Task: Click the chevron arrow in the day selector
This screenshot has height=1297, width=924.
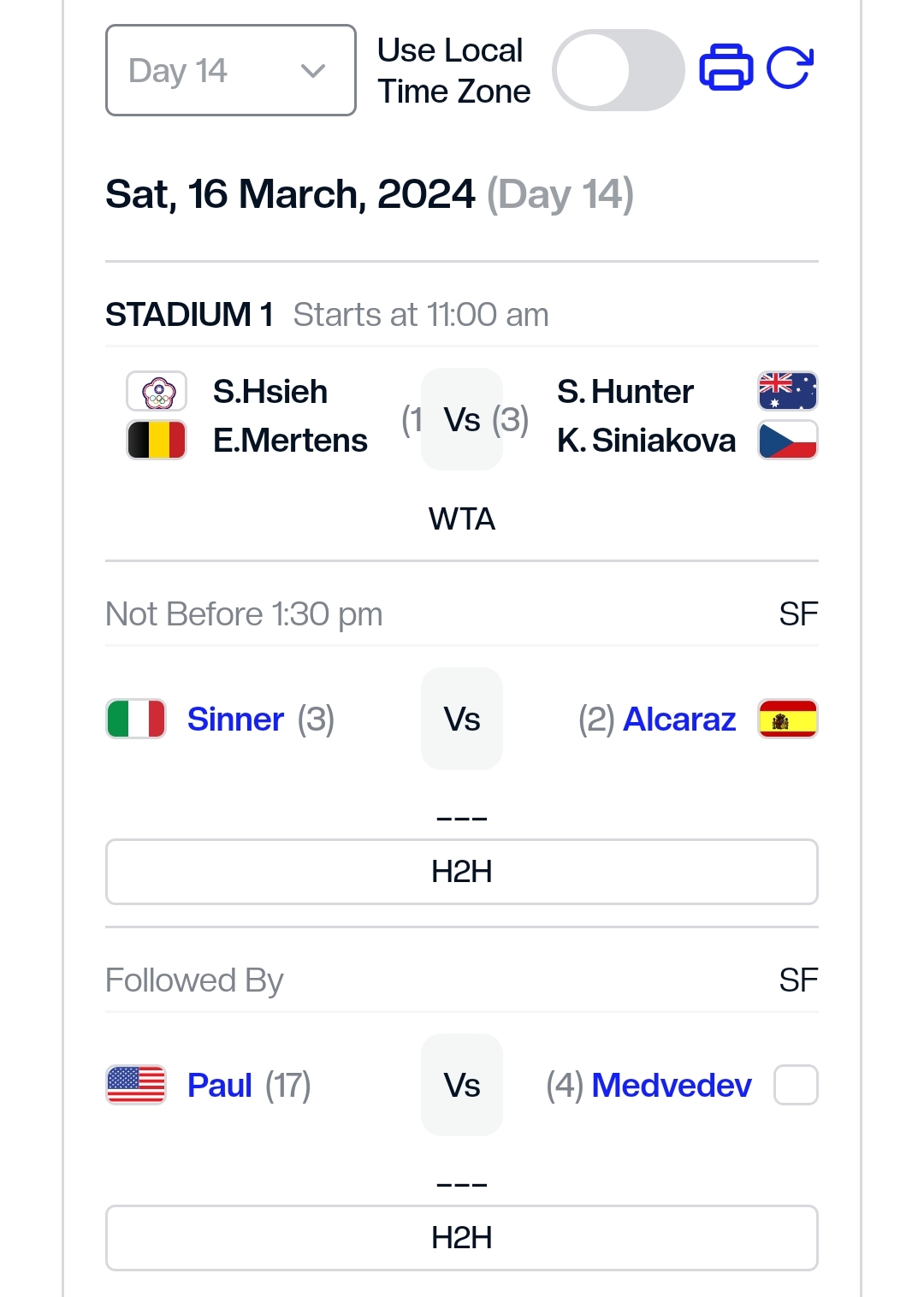Action: (x=313, y=70)
